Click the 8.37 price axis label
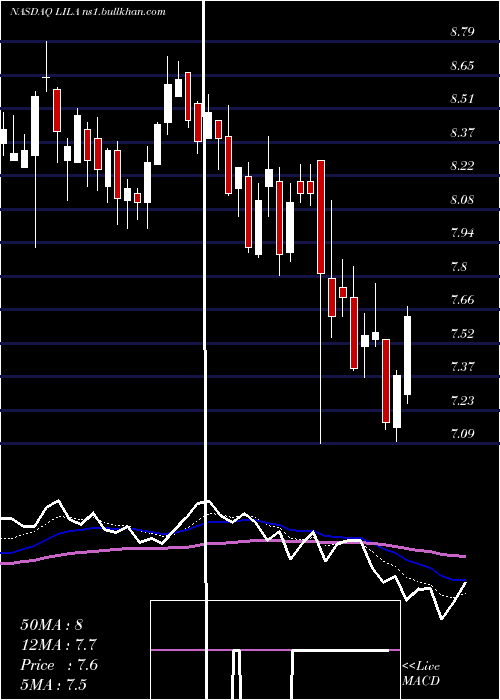This screenshot has width=500, height=700. pos(462,133)
